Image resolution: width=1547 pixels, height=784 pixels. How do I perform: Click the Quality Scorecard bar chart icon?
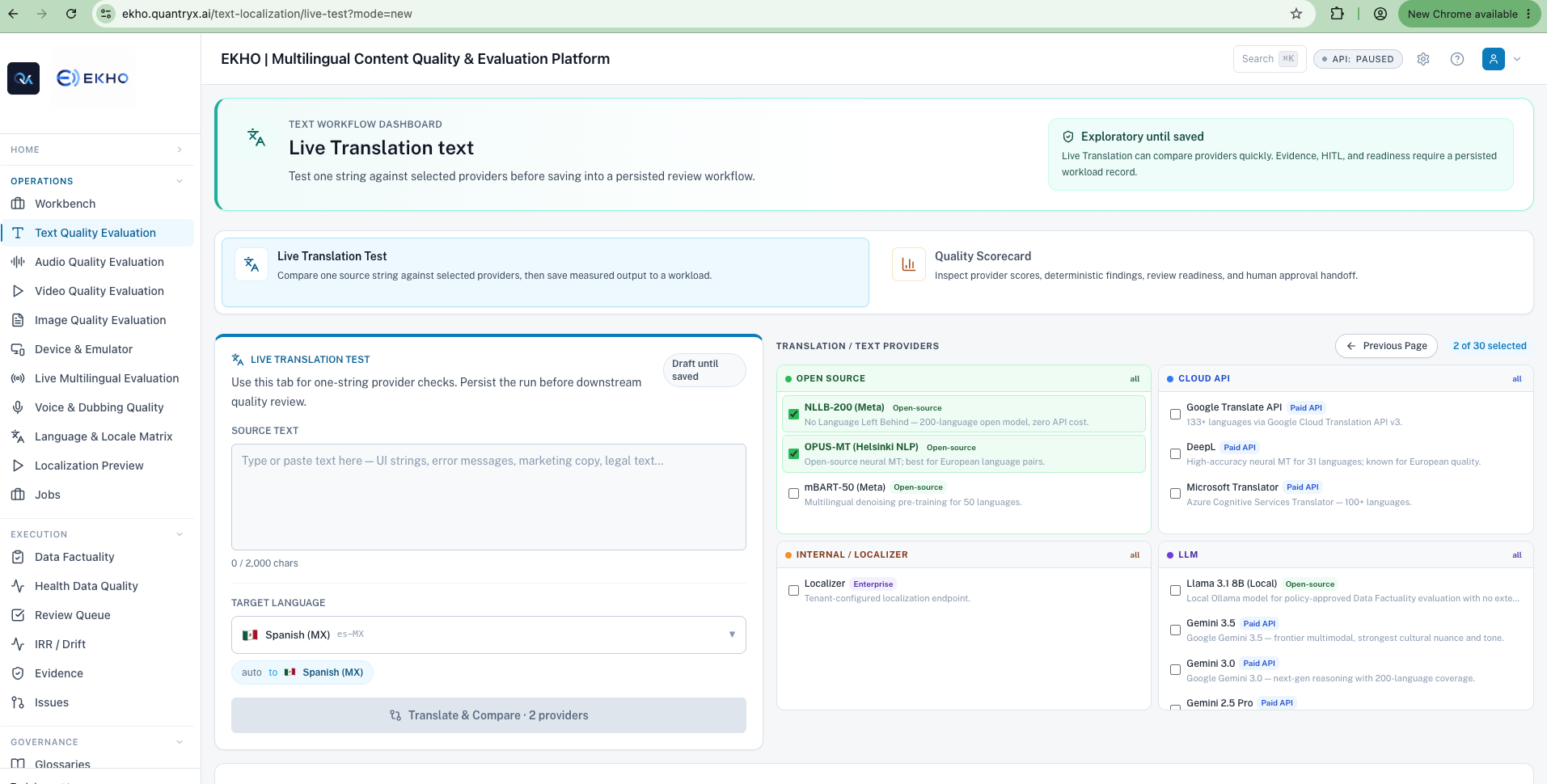point(909,264)
